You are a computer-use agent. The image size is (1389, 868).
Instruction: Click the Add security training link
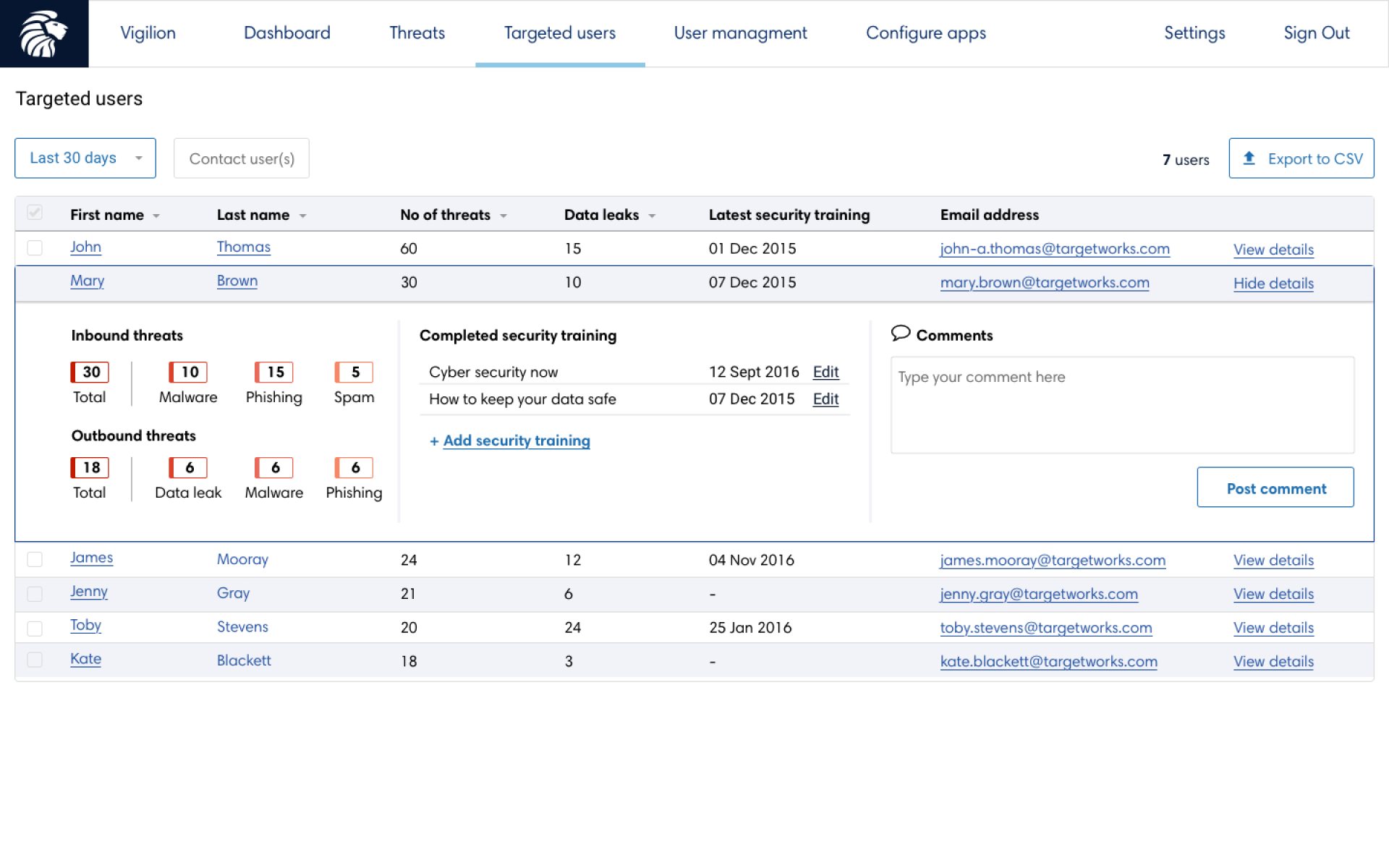pyautogui.click(x=516, y=441)
